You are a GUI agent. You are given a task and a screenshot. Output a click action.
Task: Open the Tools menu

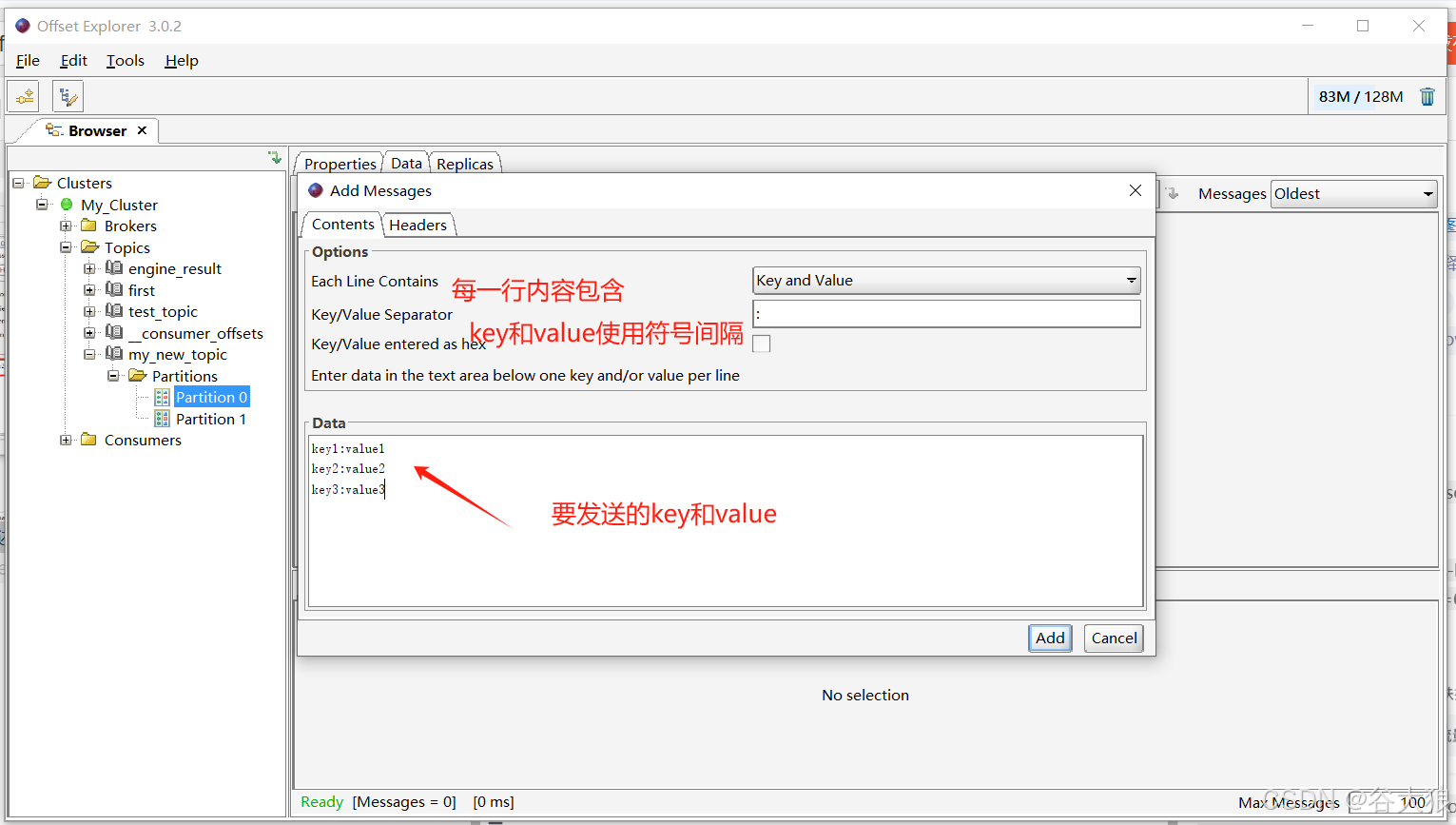(x=125, y=61)
